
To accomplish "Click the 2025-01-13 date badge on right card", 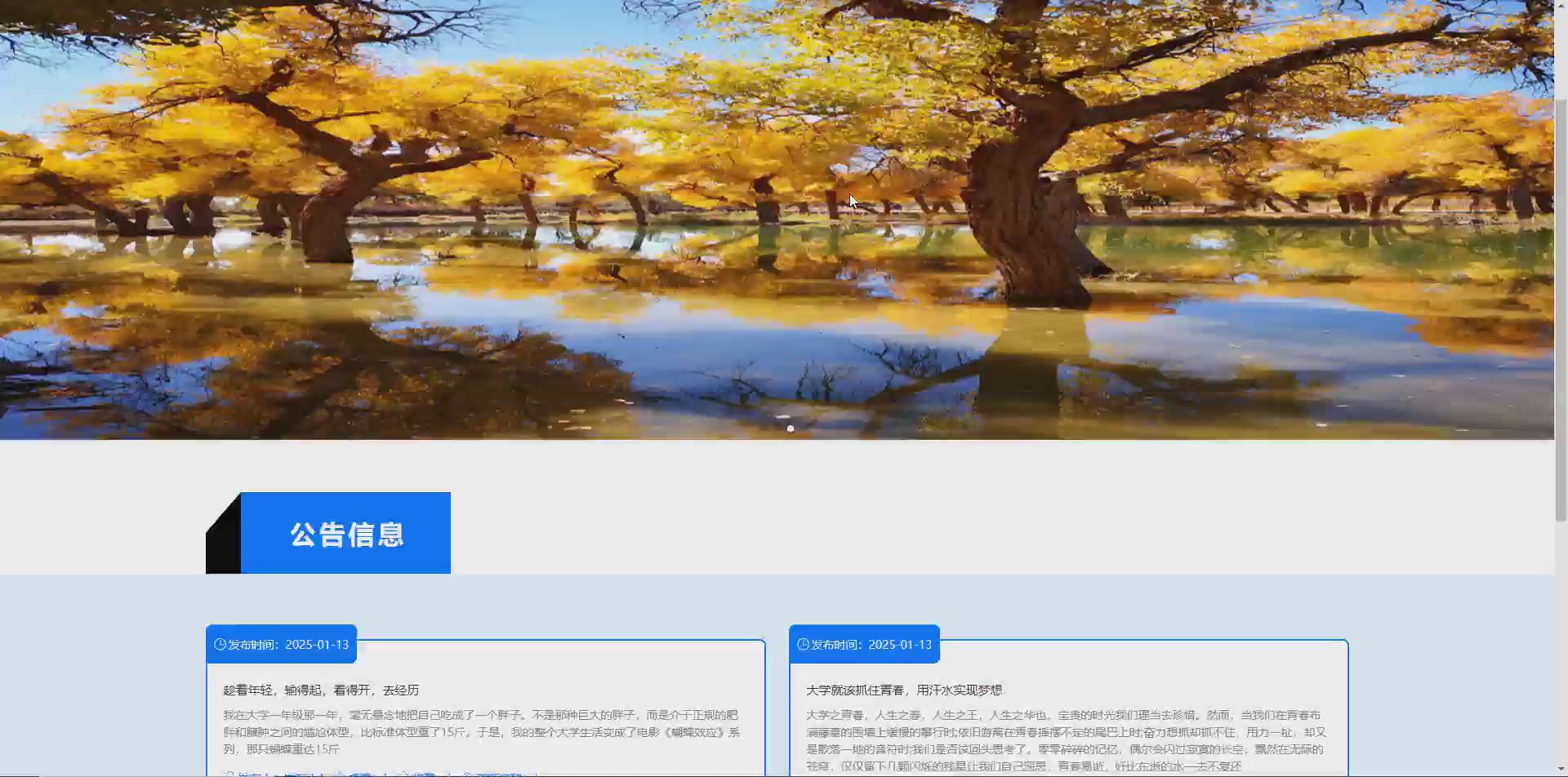I will pos(866,644).
